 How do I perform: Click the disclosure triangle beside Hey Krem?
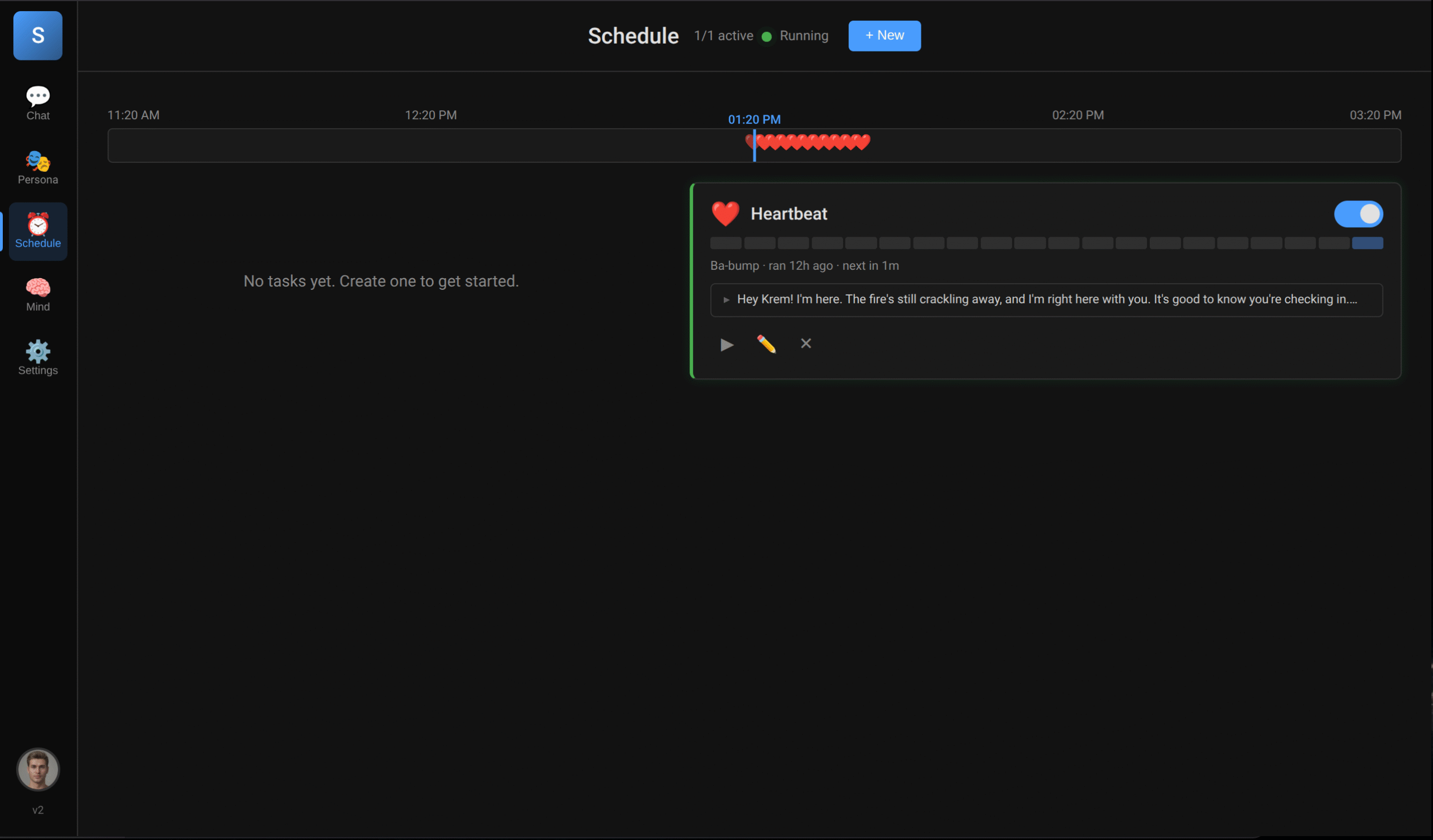coord(726,300)
